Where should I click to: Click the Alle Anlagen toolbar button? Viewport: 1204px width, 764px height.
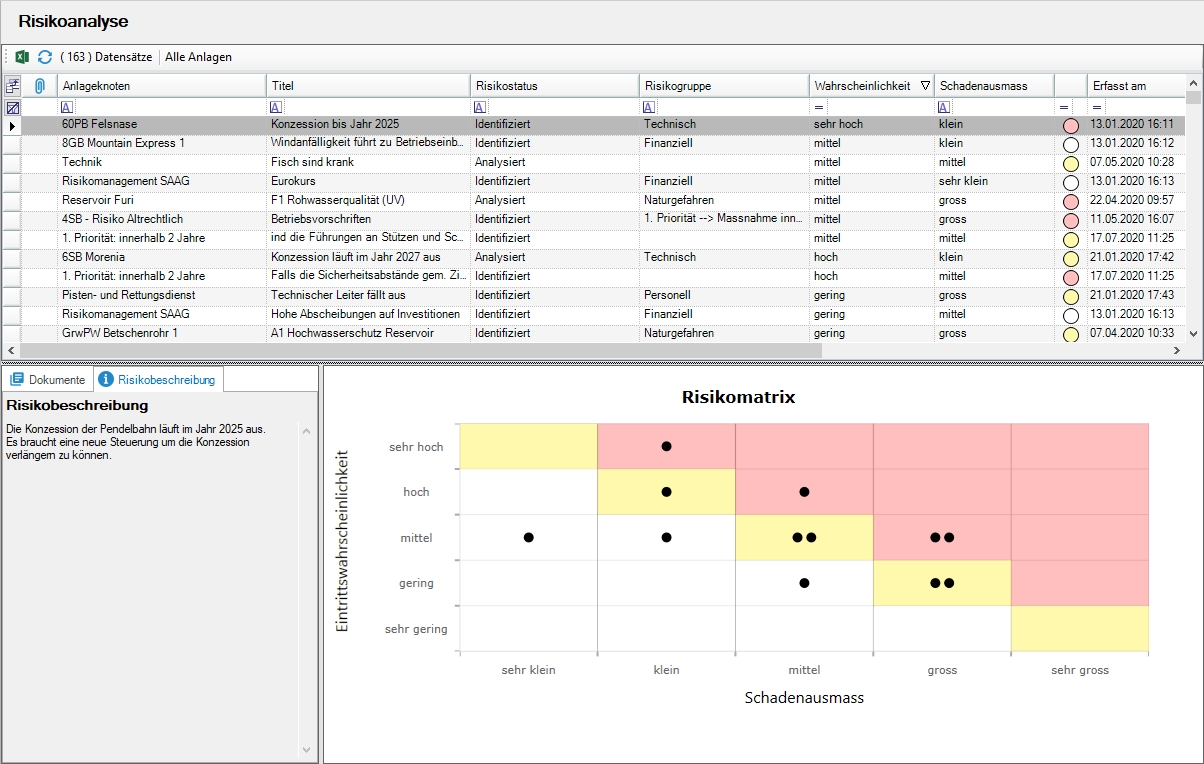[x=198, y=57]
